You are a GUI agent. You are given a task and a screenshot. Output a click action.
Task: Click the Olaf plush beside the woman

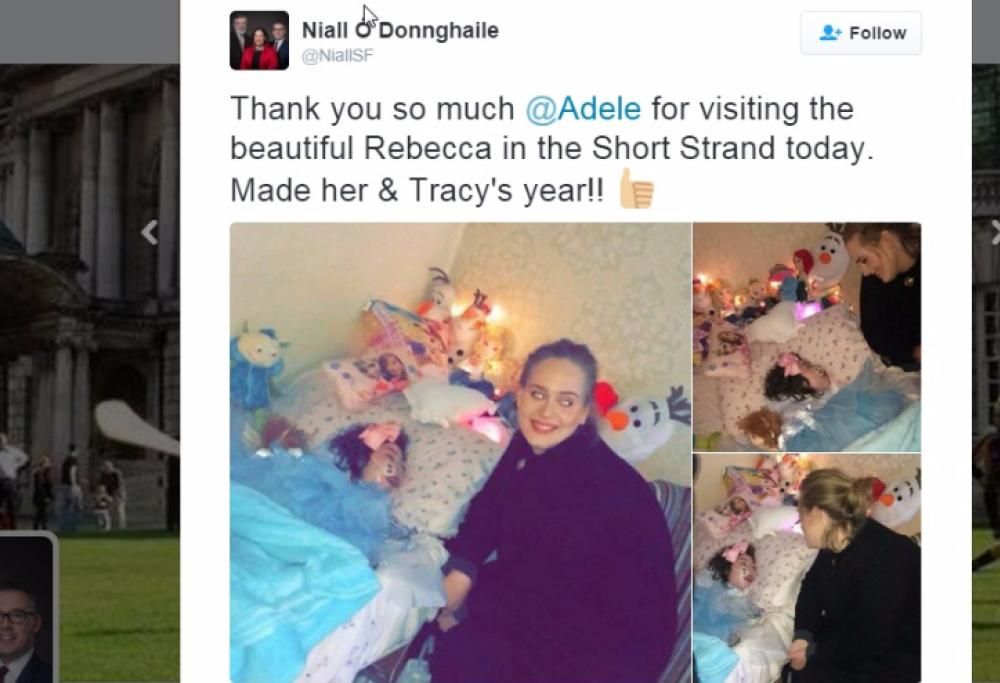click(643, 420)
